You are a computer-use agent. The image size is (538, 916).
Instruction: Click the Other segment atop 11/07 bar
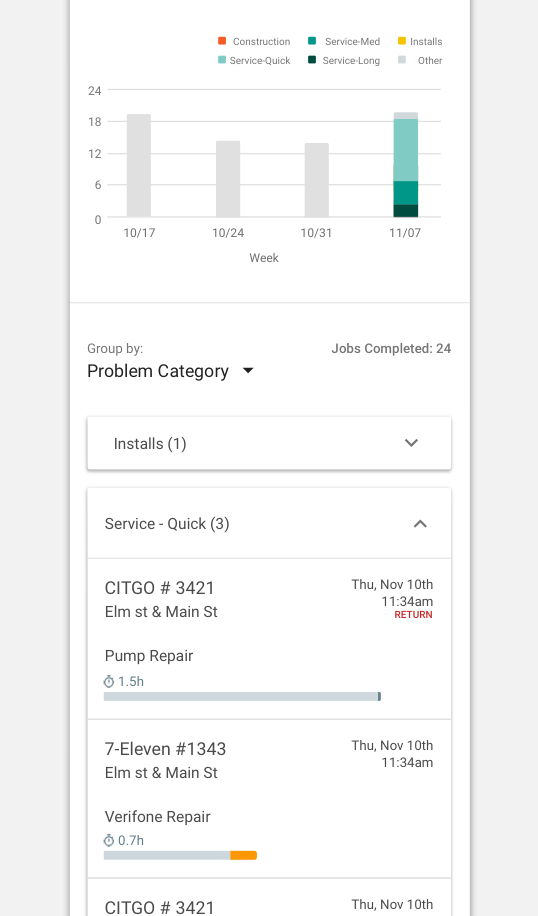405,116
